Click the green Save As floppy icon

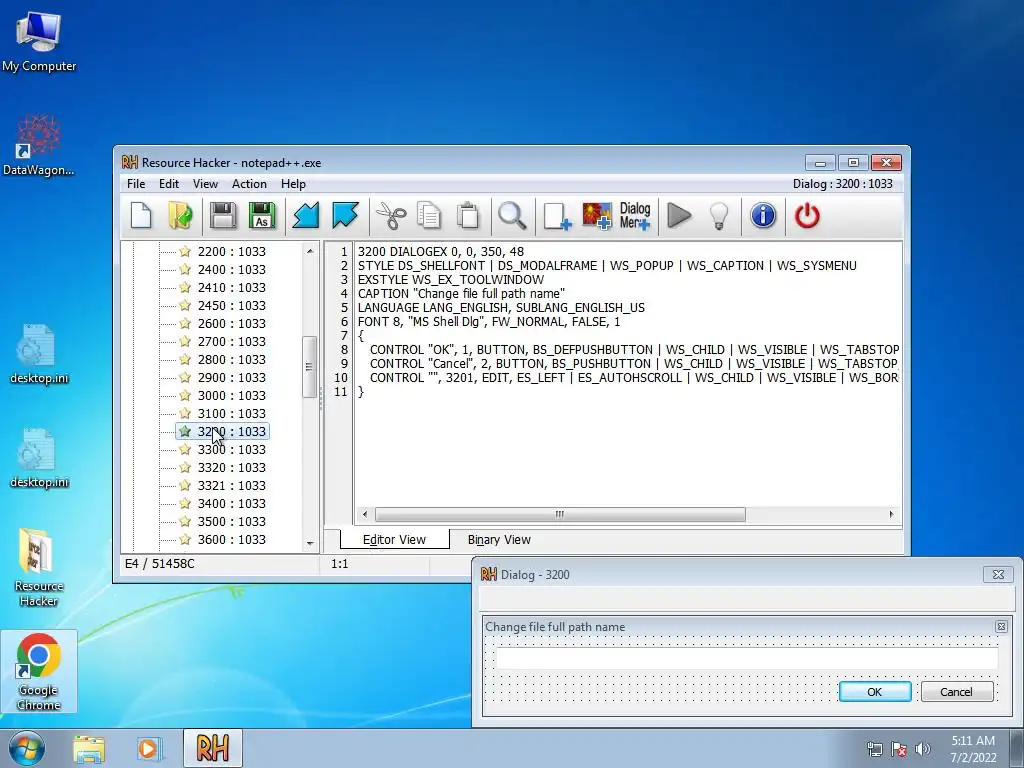pyautogui.click(x=262, y=216)
